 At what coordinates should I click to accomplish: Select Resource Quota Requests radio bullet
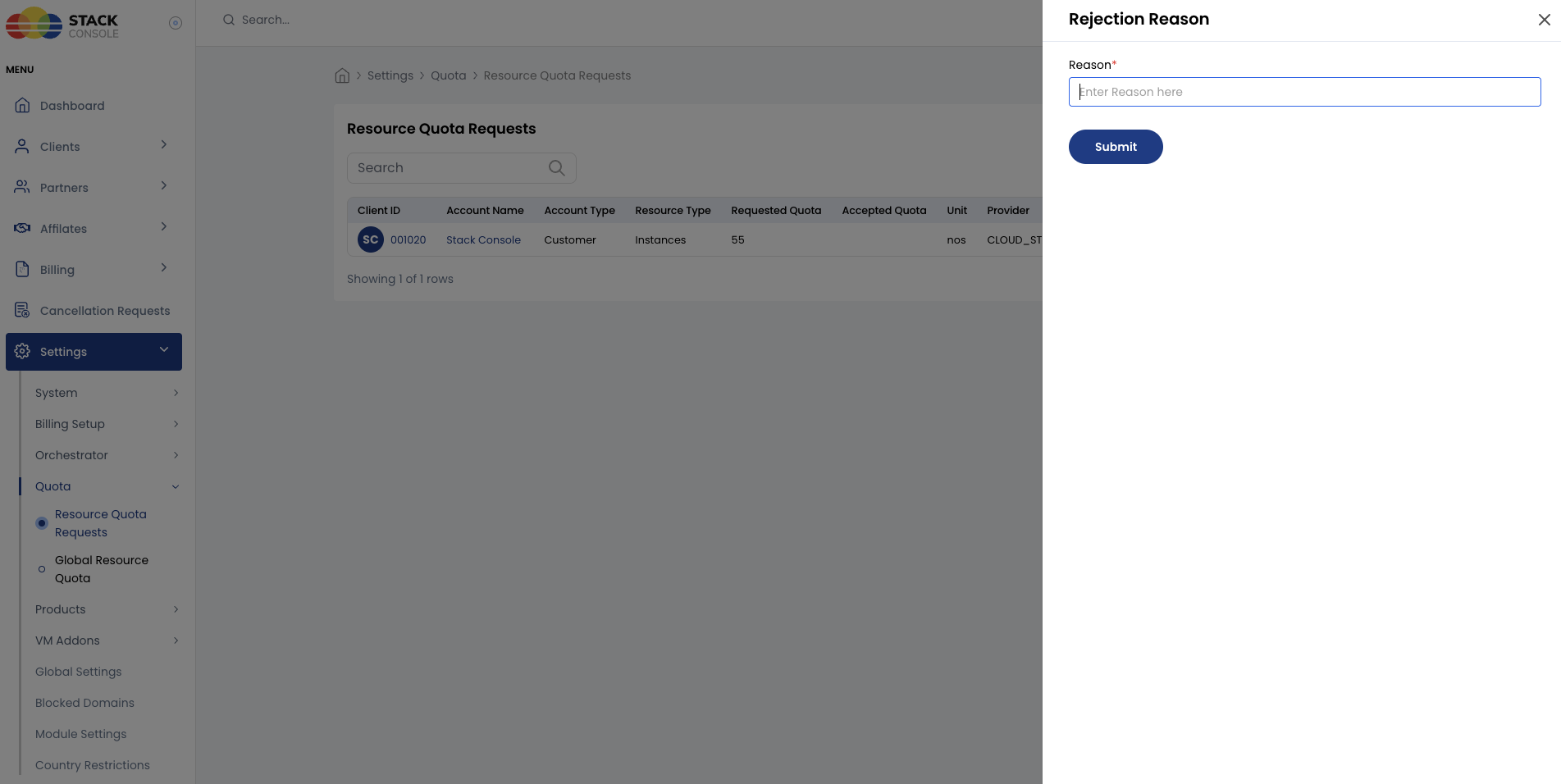coord(42,523)
